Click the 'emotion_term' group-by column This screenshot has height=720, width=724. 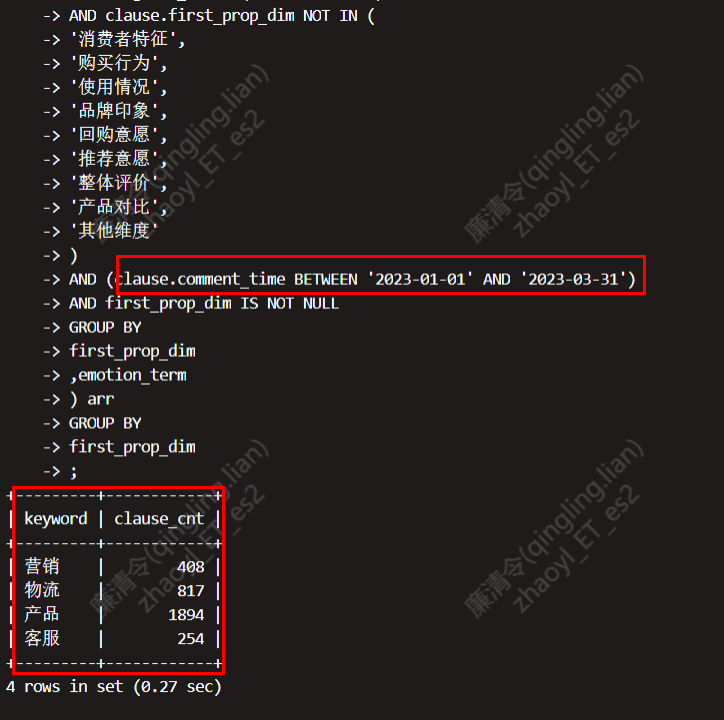pyautogui.click(x=132, y=375)
